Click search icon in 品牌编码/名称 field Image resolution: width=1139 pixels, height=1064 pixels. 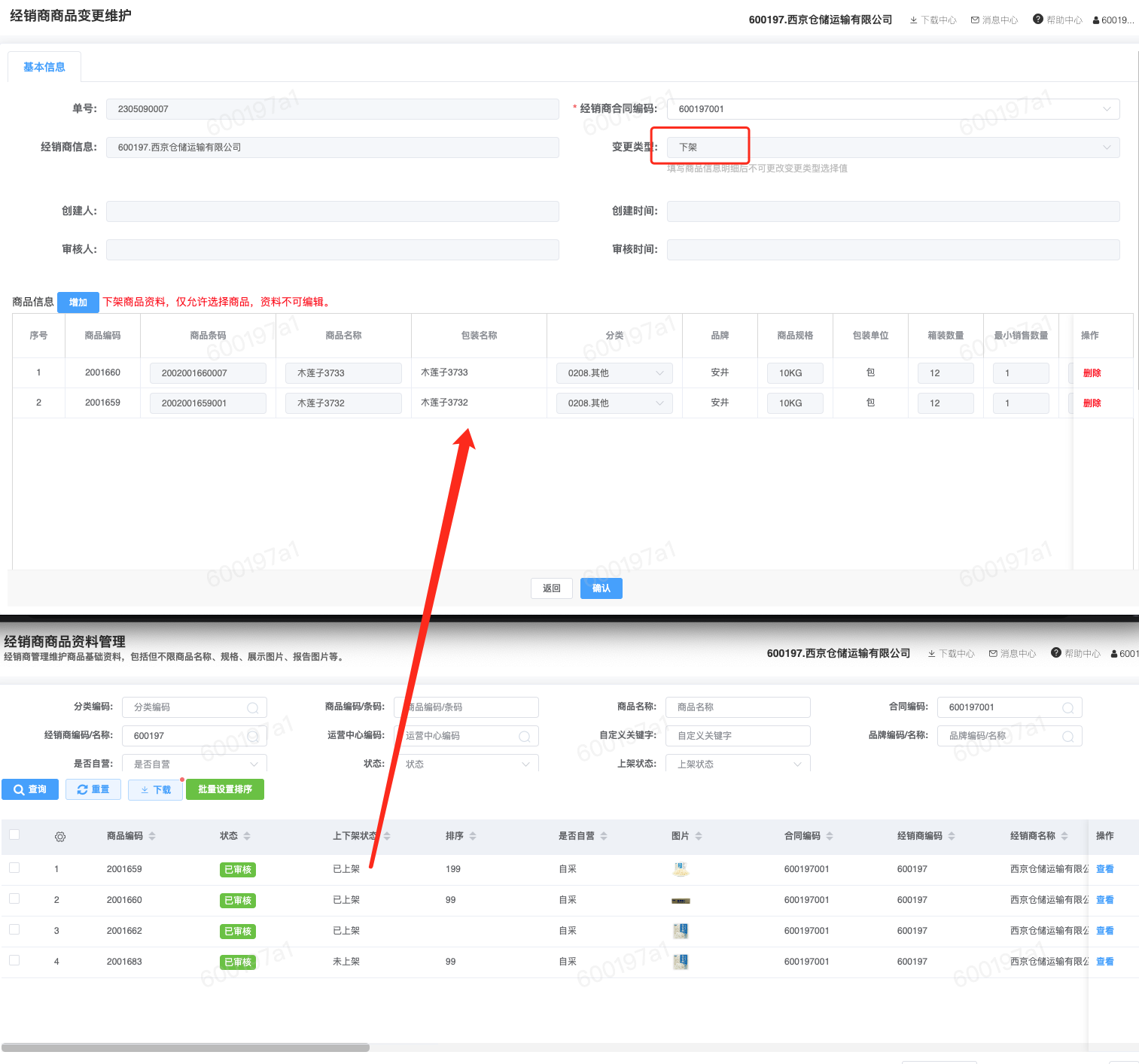(1067, 737)
